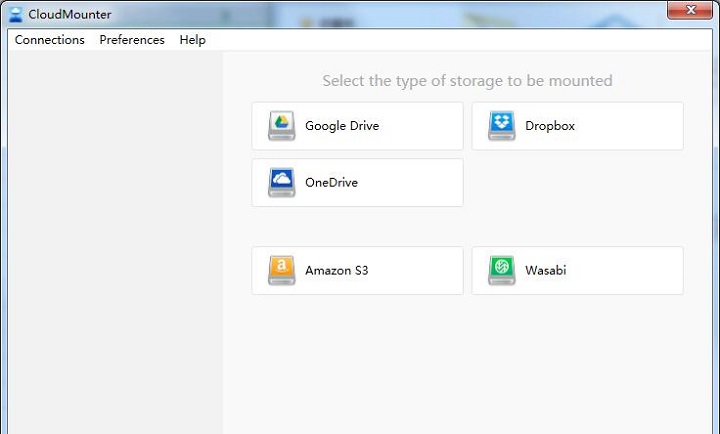
Task: Click the Google Drive disk icon
Action: click(281, 126)
